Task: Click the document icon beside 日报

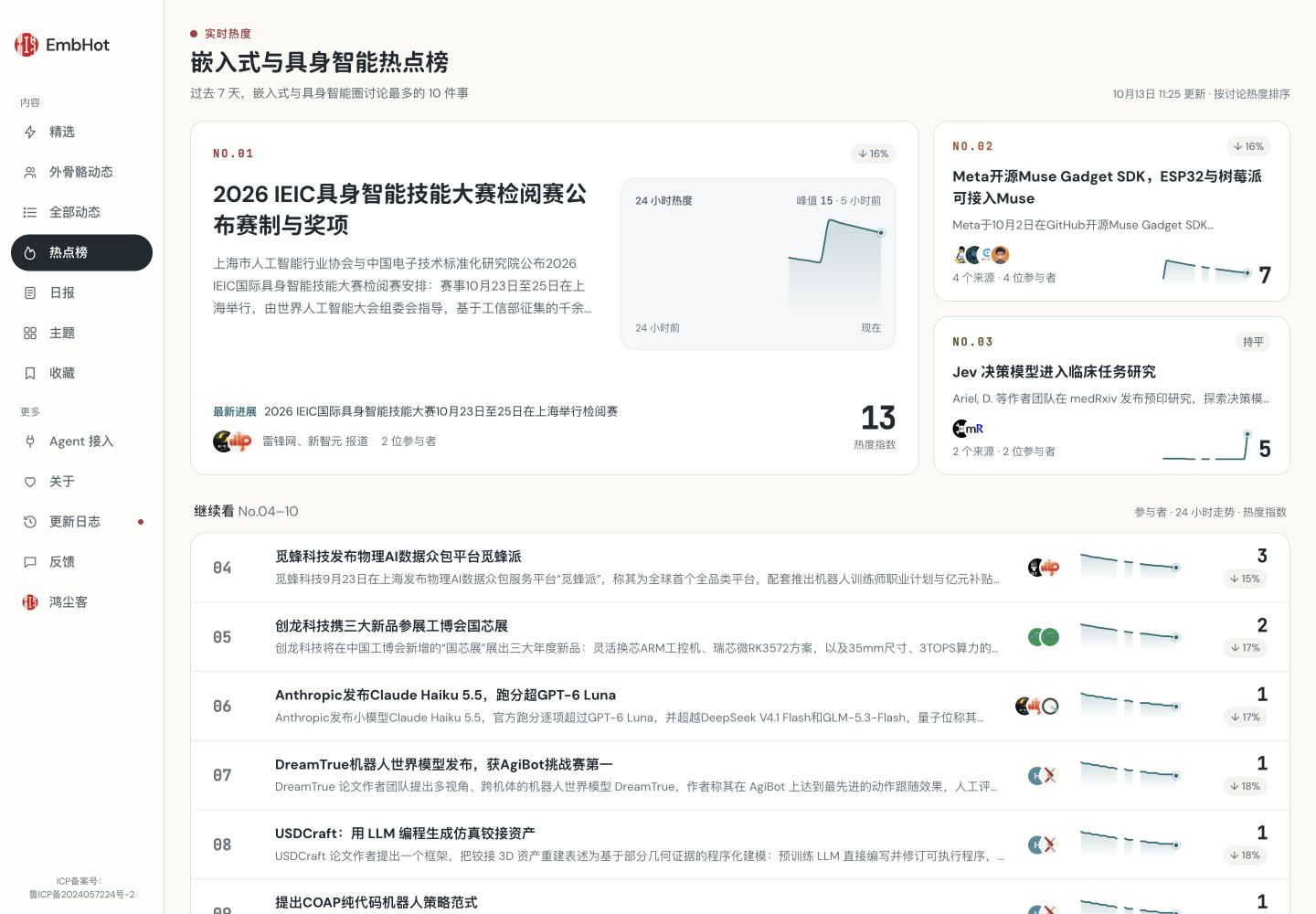Action: click(x=30, y=293)
